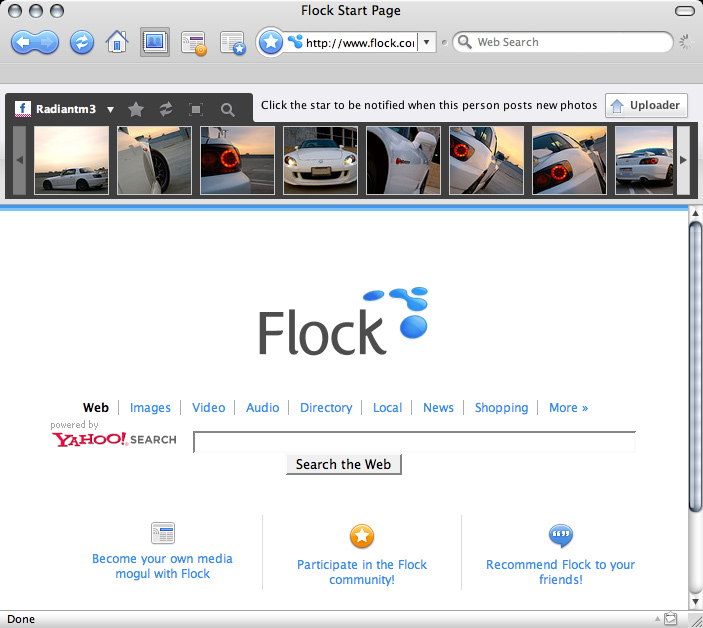Viewport: 703px width, 628px height.
Task: Open the Radiantm3 media stream dropdown
Action: coord(110,109)
